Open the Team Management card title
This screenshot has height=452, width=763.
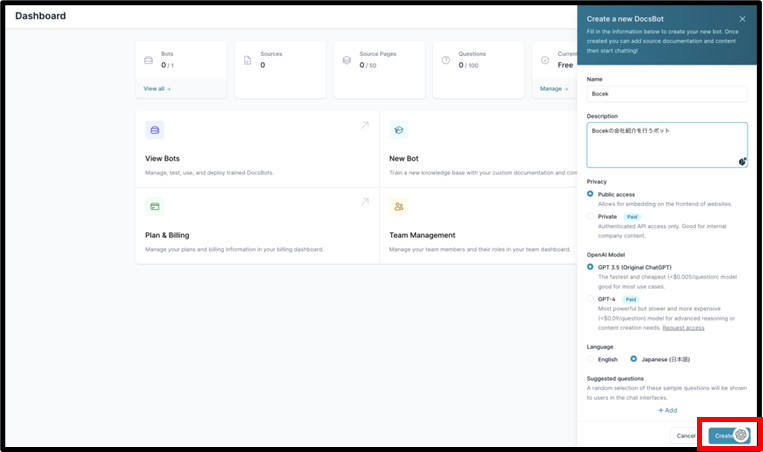422,235
